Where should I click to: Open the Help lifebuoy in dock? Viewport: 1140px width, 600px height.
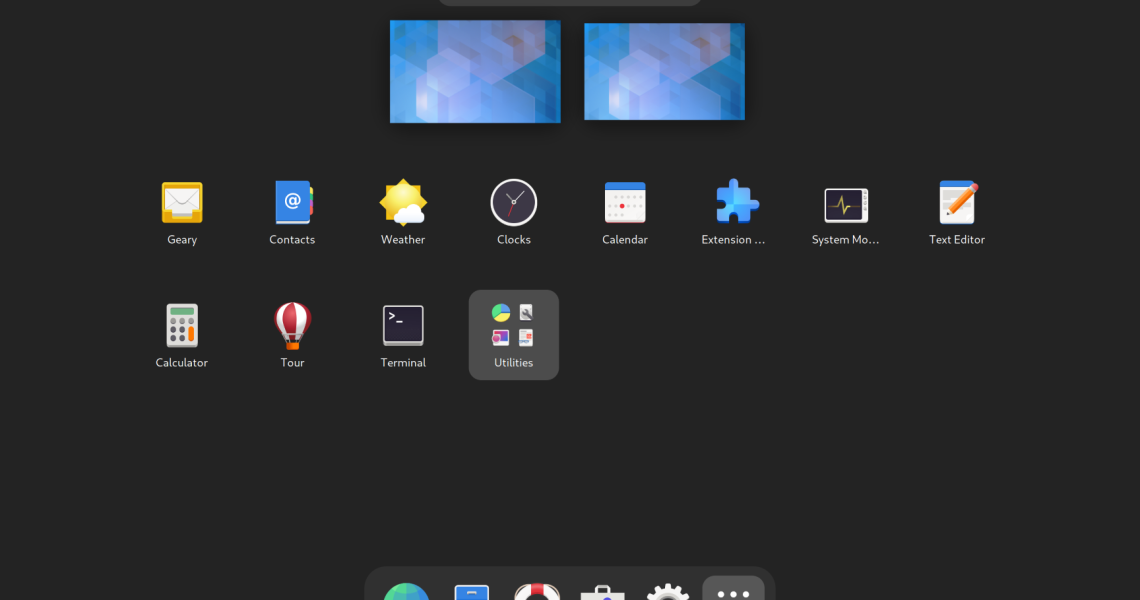tap(537, 591)
